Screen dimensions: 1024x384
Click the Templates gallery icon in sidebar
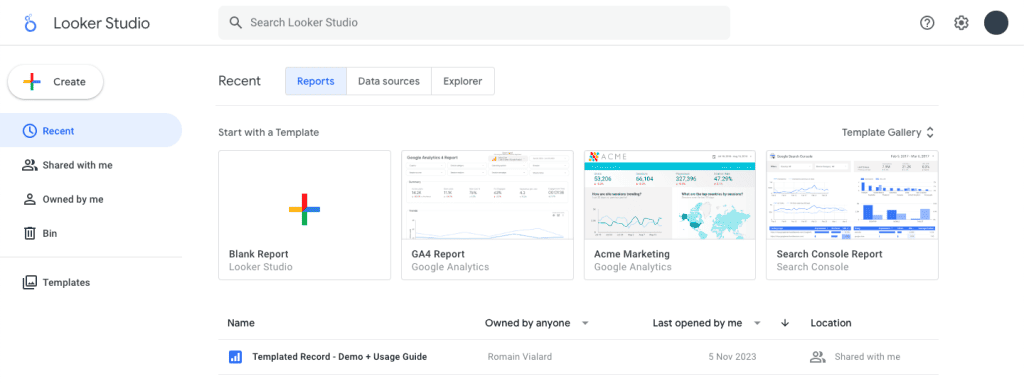pyautogui.click(x=29, y=283)
